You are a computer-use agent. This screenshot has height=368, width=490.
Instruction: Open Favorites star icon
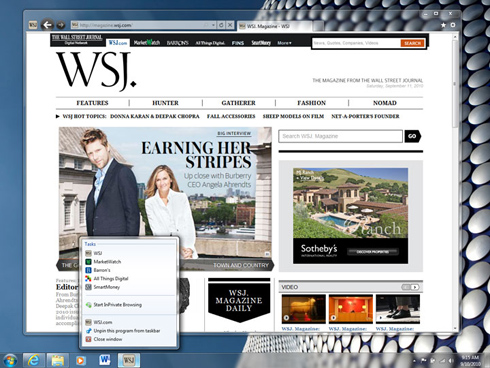[x=443, y=25]
